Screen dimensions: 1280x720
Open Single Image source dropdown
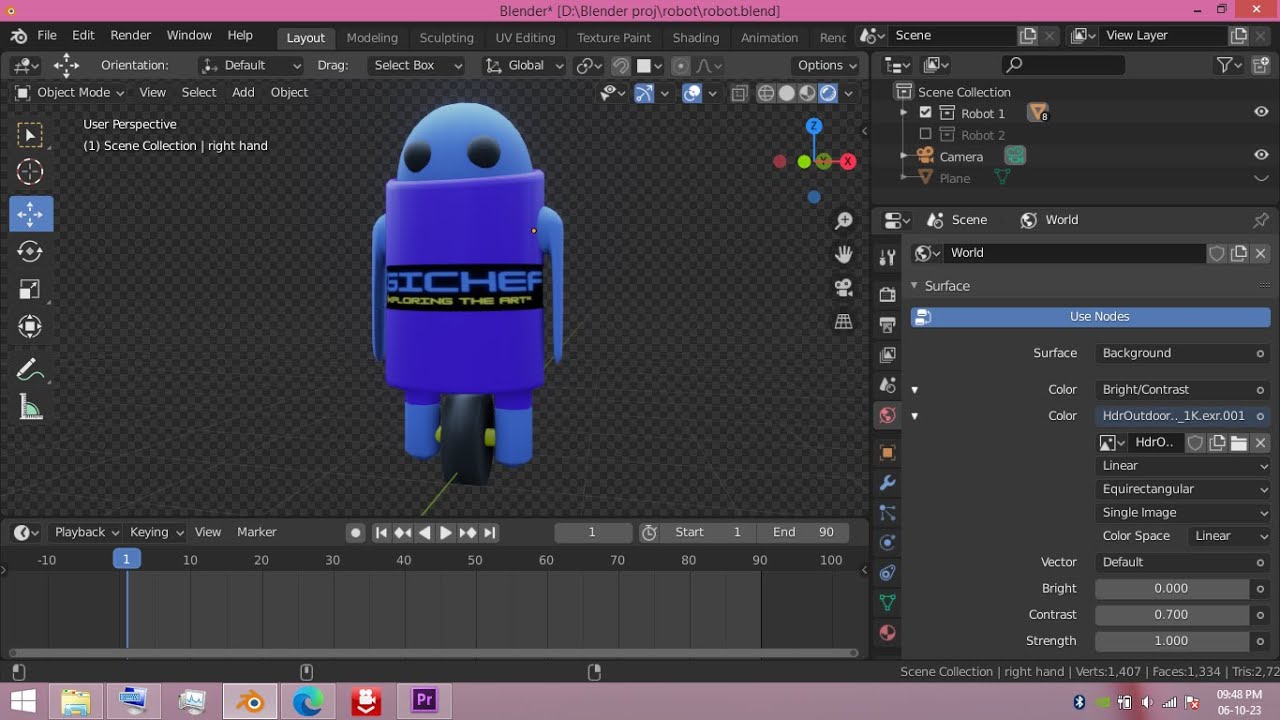pos(1183,512)
